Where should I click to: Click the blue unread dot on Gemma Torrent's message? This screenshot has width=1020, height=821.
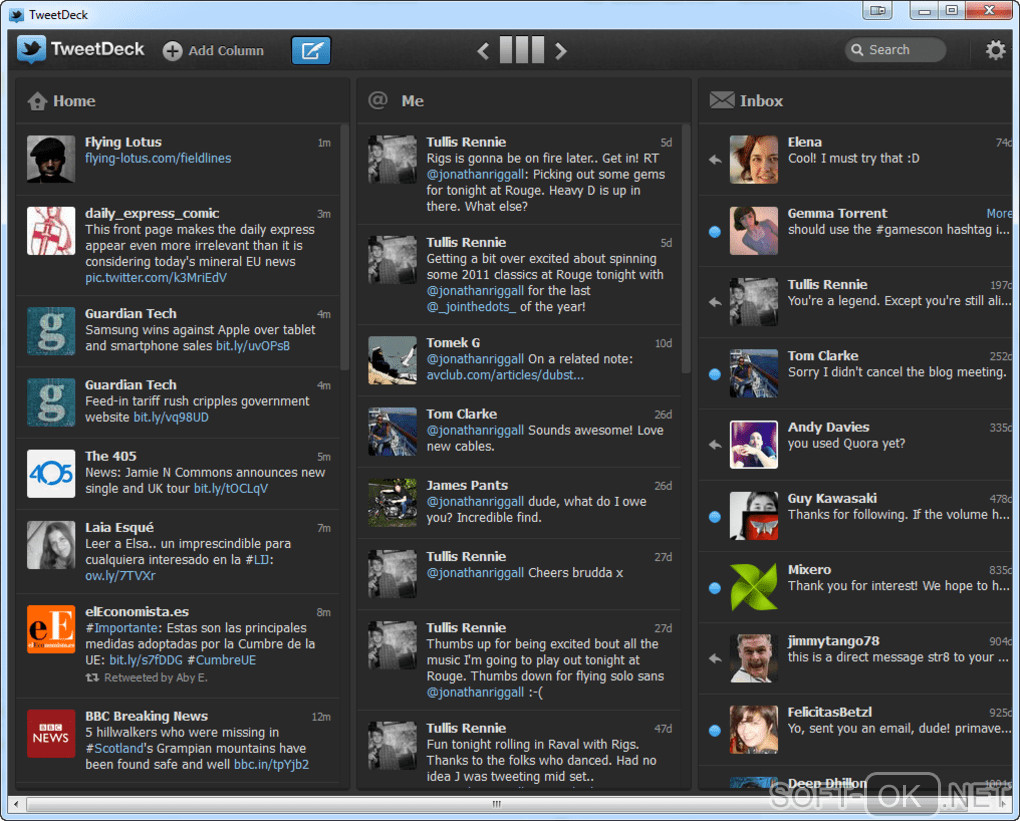click(715, 232)
